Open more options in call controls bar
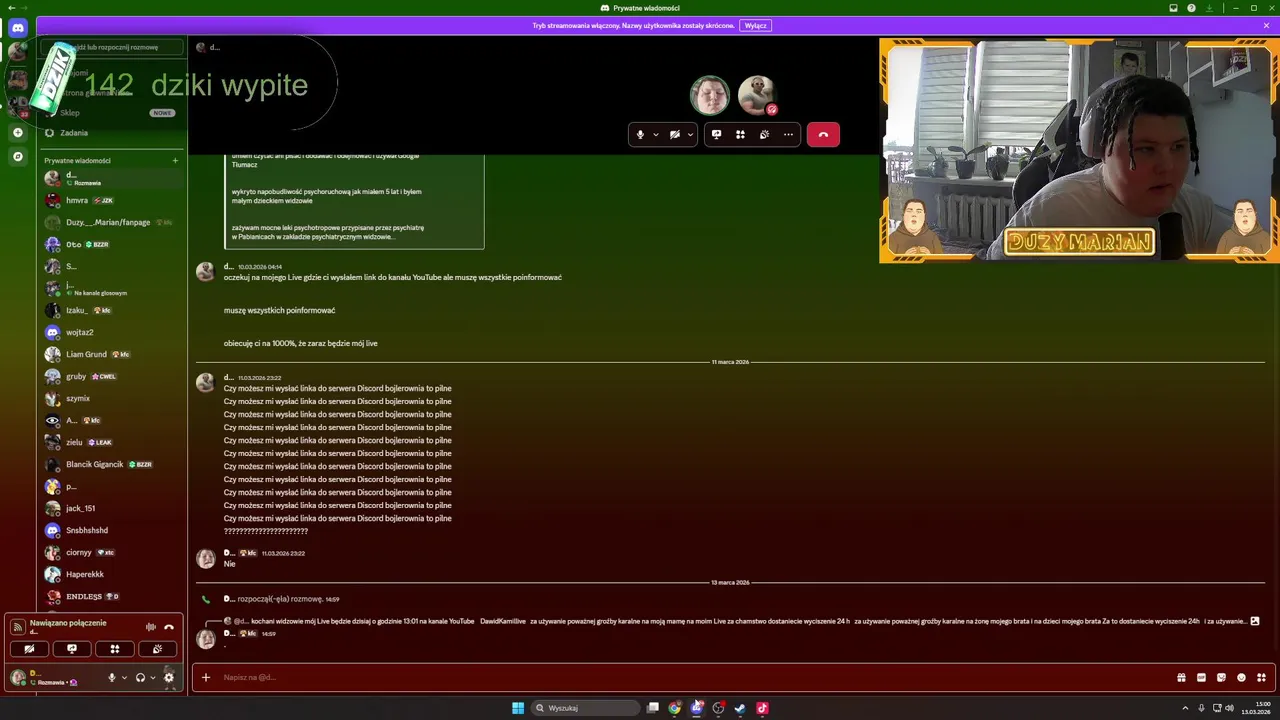Viewport: 1280px width, 720px height. (788, 134)
